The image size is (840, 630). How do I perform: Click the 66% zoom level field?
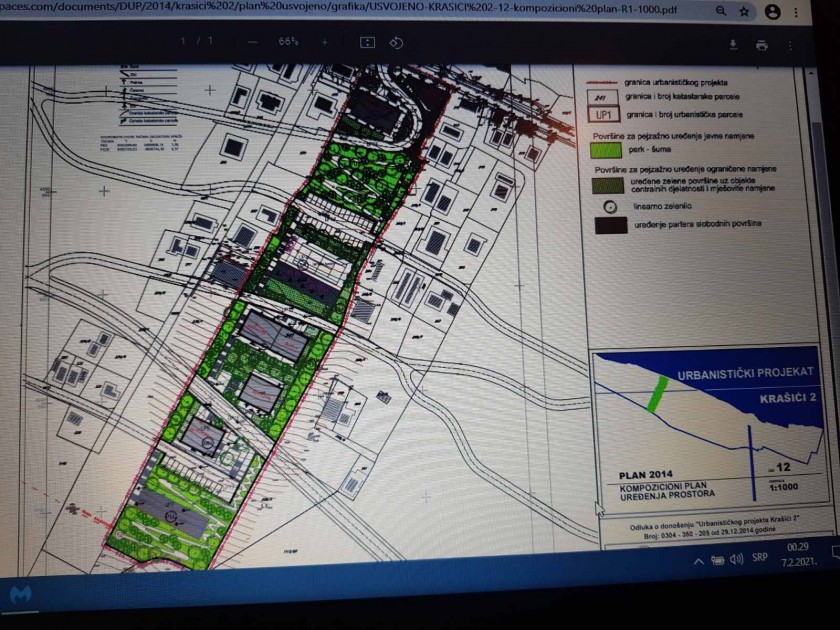click(288, 41)
